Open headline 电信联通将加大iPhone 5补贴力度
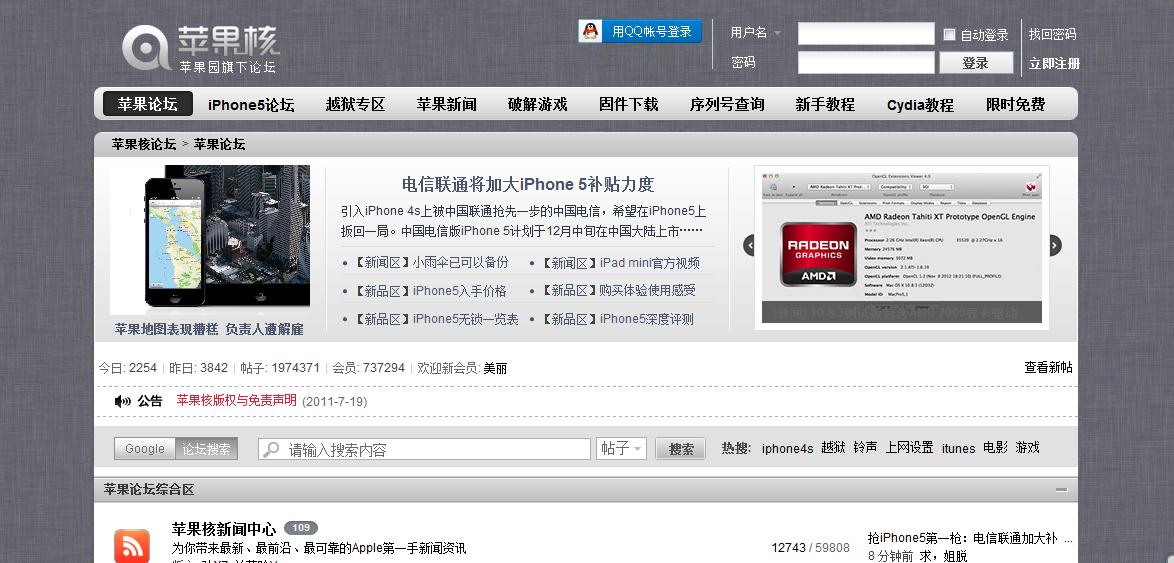 [528, 184]
